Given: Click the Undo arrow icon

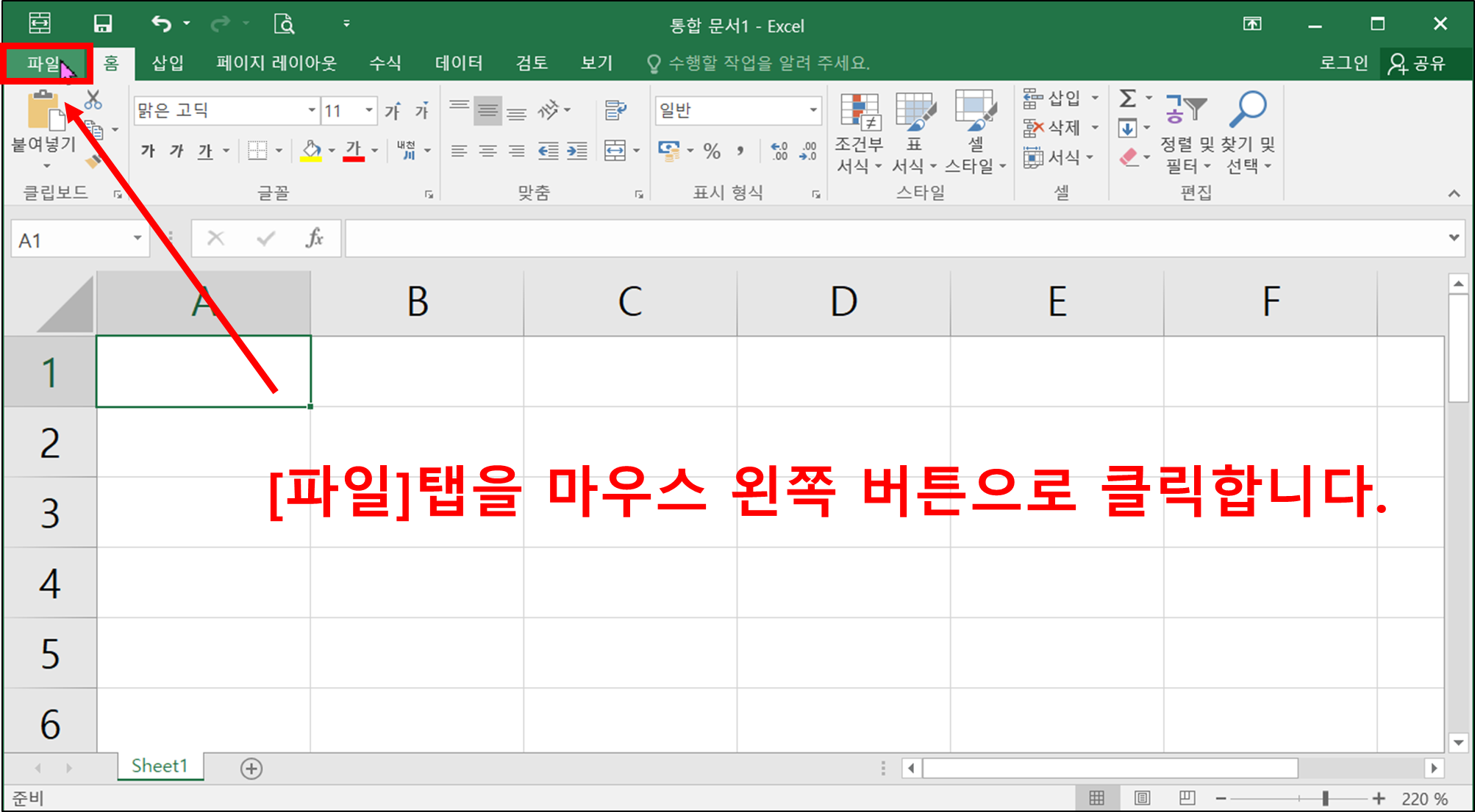Looking at the screenshot, I should [x=161, y=24].
